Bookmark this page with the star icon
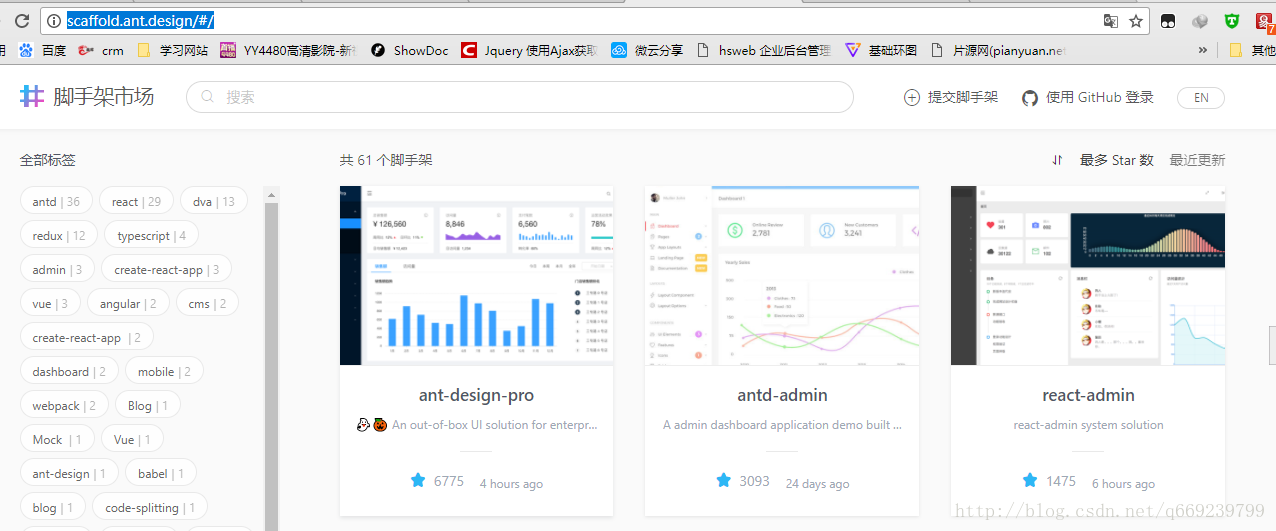This screenshot has width=1276, height=531. point(1136,20)
